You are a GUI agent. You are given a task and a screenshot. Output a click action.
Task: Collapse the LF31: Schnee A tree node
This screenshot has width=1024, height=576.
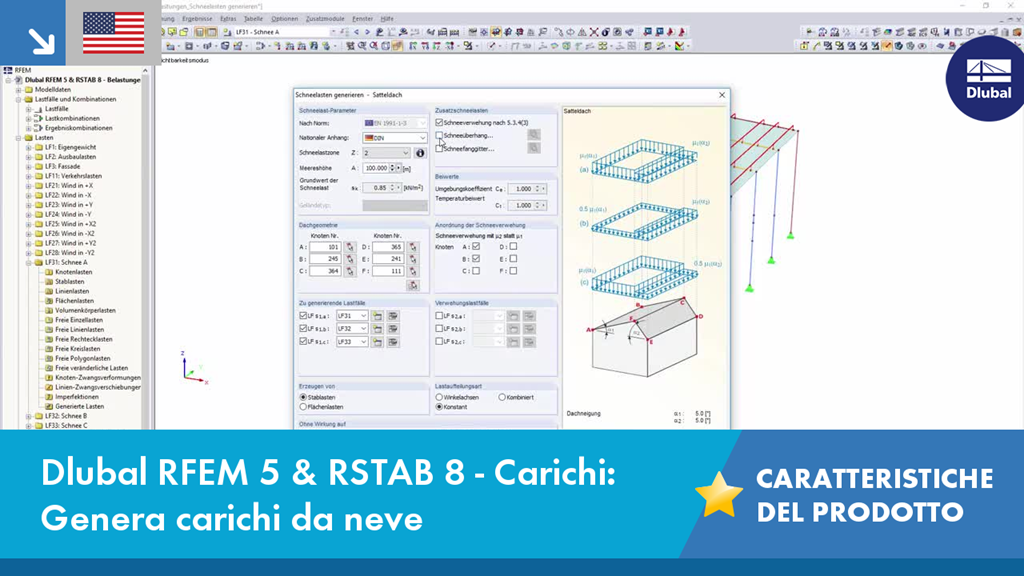pyautogui.click(x=29, y=263)
